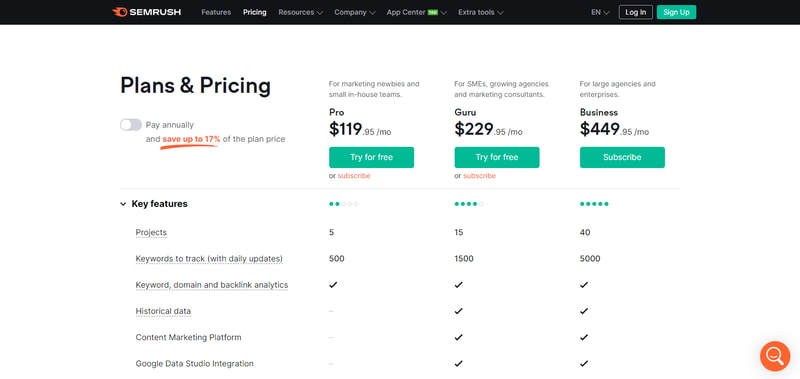The height and width of the screenshot is (379, 800).
Task: Collapse the Key features section
Action: click(123, 204)
